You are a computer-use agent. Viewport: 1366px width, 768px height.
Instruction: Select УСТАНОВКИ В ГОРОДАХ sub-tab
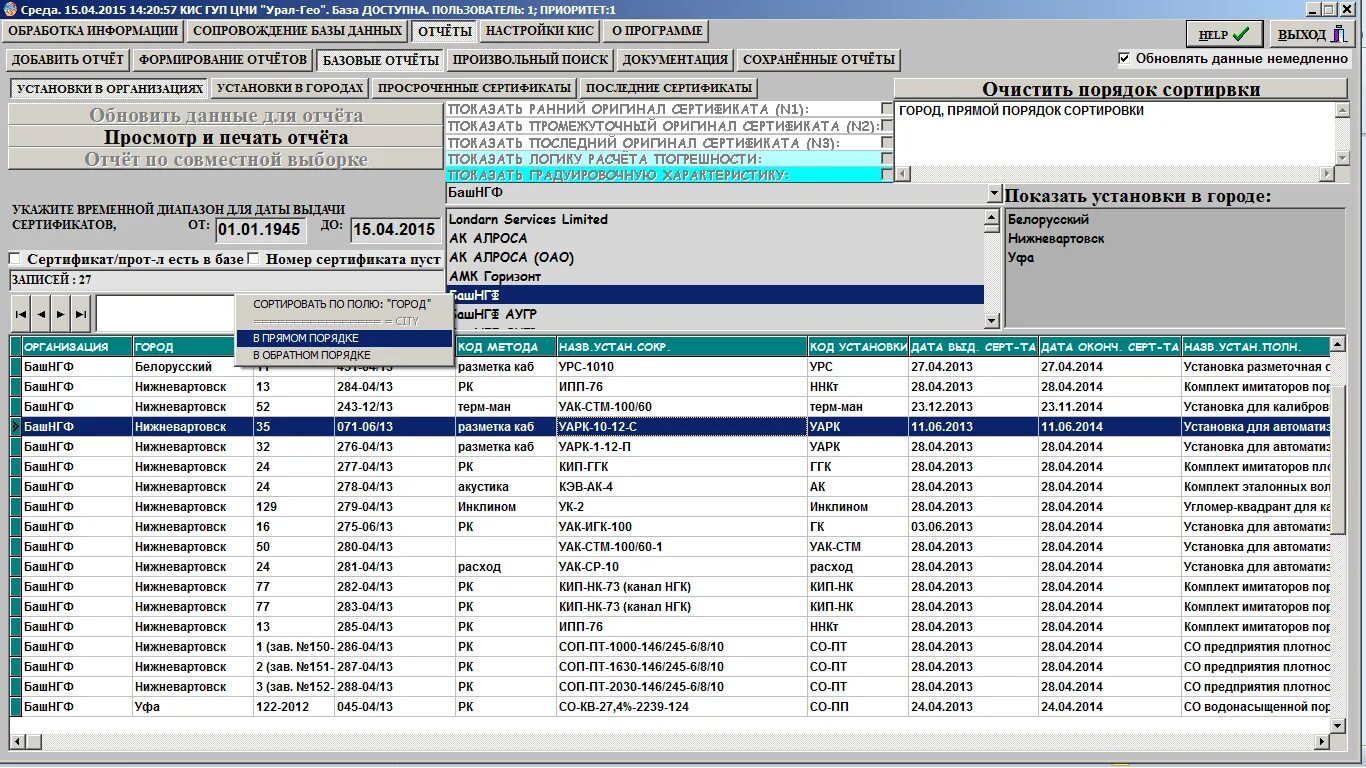click(290, 88)
